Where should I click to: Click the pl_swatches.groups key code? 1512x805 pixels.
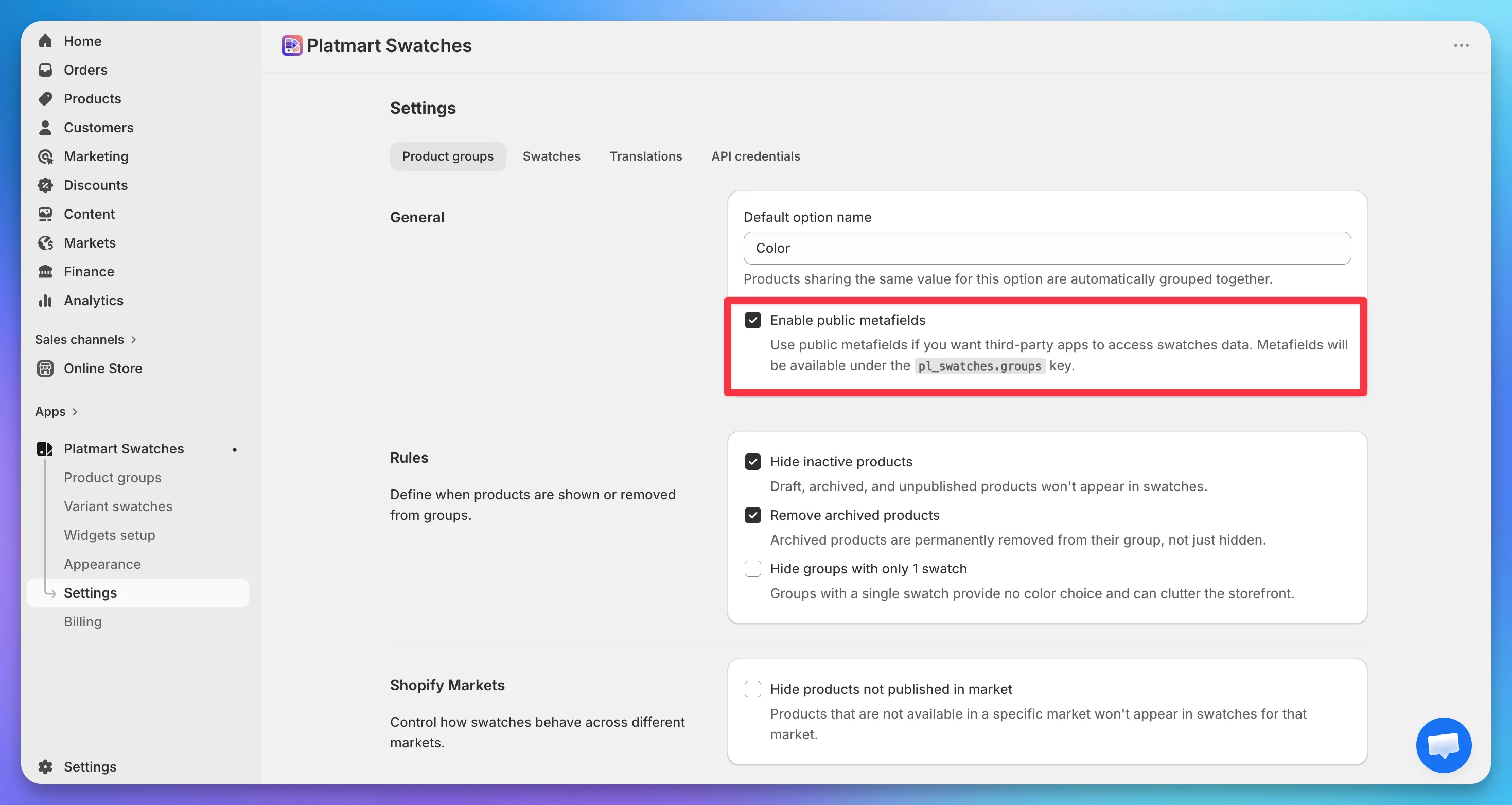pyautogui.click(x=979, y=366)
